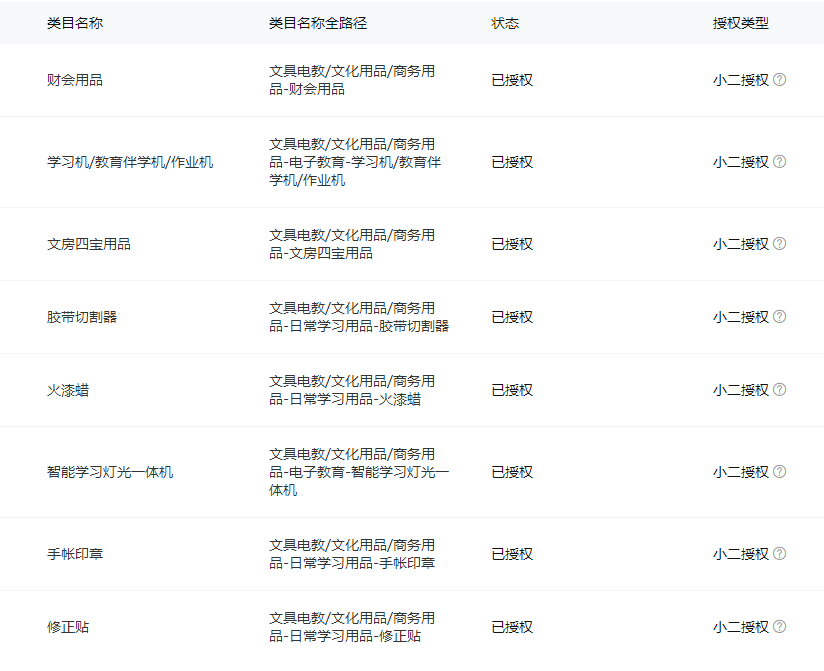Click full path text of 修正贴 row
Screen dimensions: 824x671
pos(351,627)
